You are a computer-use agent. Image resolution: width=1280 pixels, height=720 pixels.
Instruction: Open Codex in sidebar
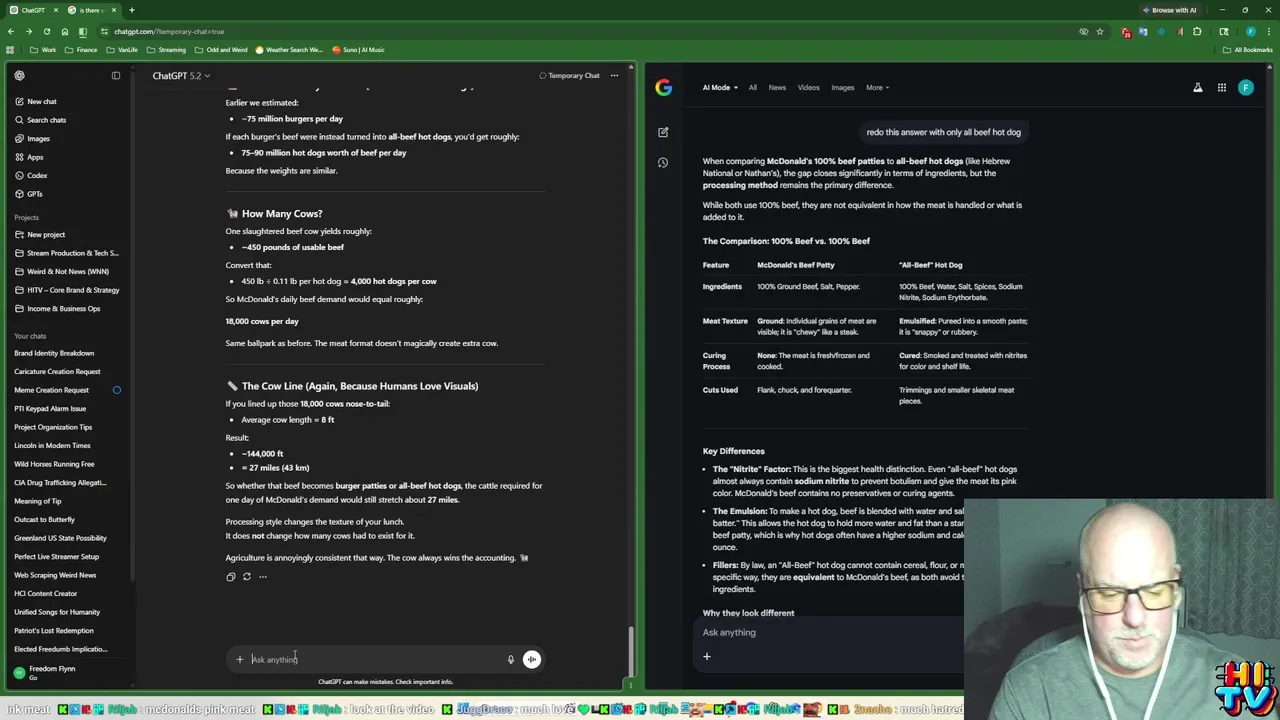[37, 175]
